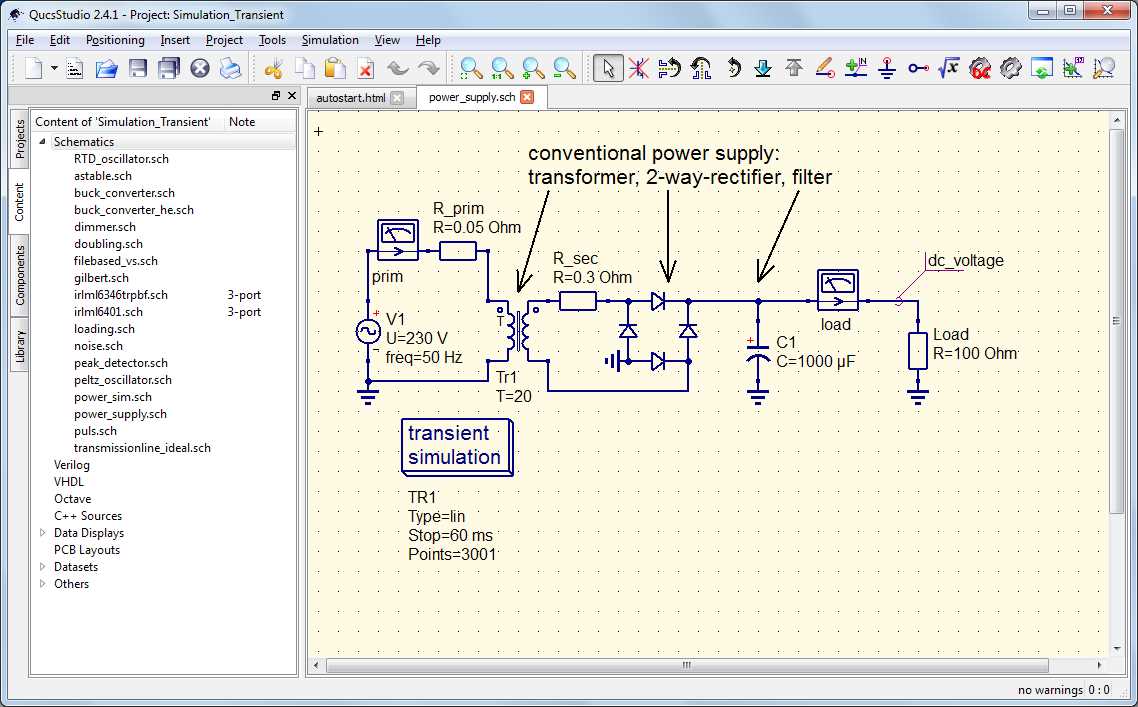Toggle the Mirror about X axis tool

(x=669, y=69)
